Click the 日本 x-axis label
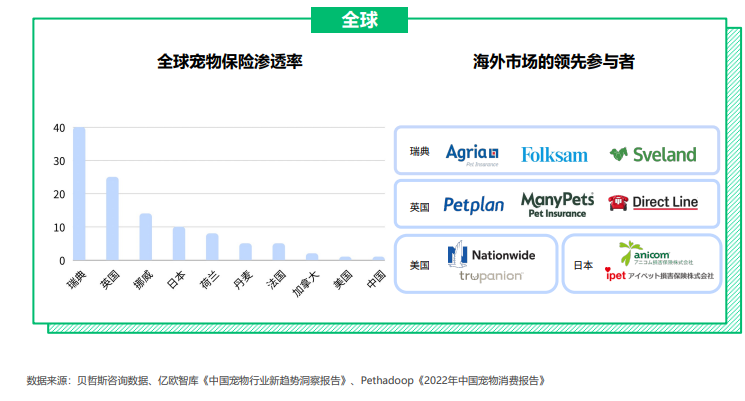 click(x=176, y=279)
